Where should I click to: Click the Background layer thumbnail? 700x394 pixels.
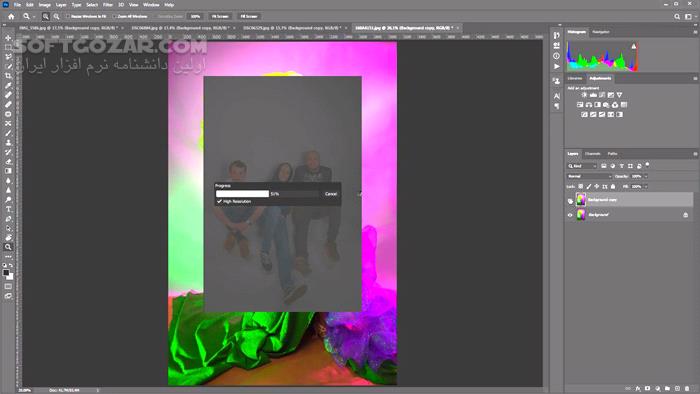coord(581,215)
